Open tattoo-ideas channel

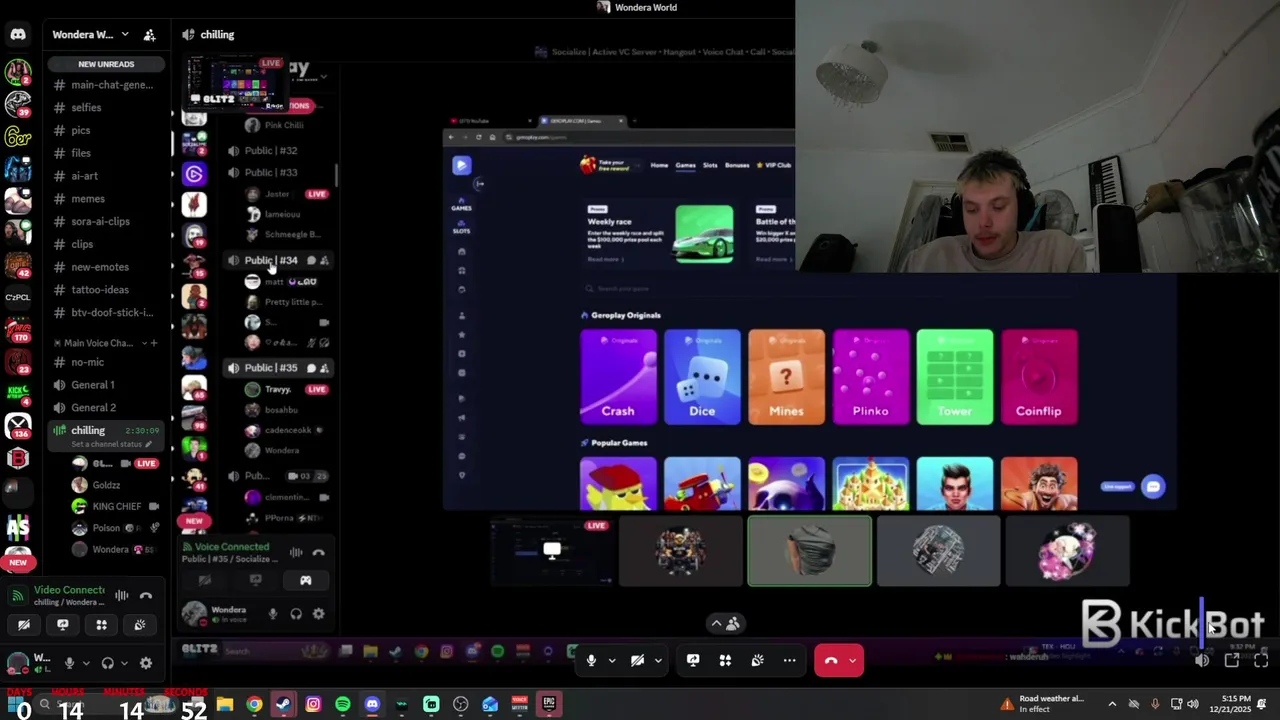[x=106, y=290]
